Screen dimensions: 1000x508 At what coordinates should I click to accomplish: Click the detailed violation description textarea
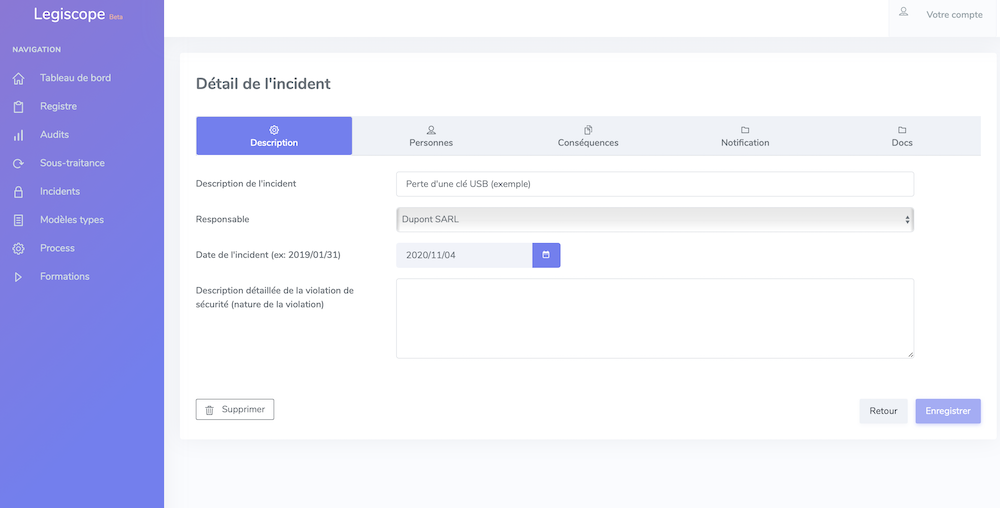[x=654, y=318]
